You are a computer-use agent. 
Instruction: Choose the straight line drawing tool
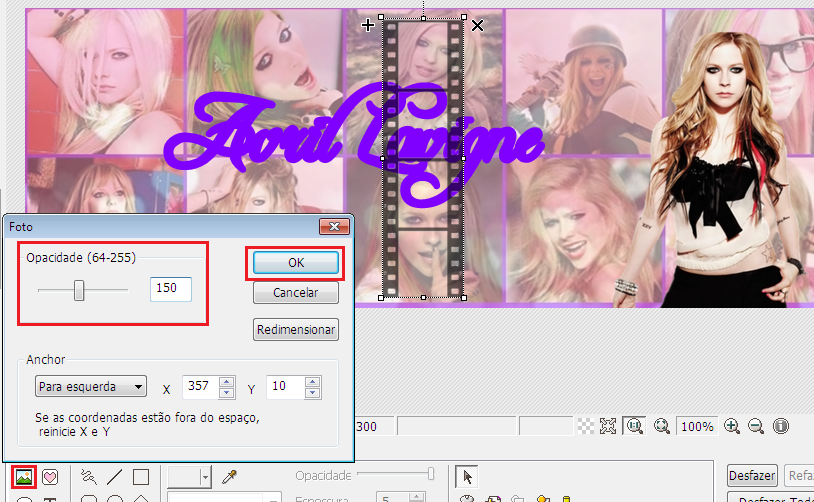pyautogui.click(x=114, y=477)
